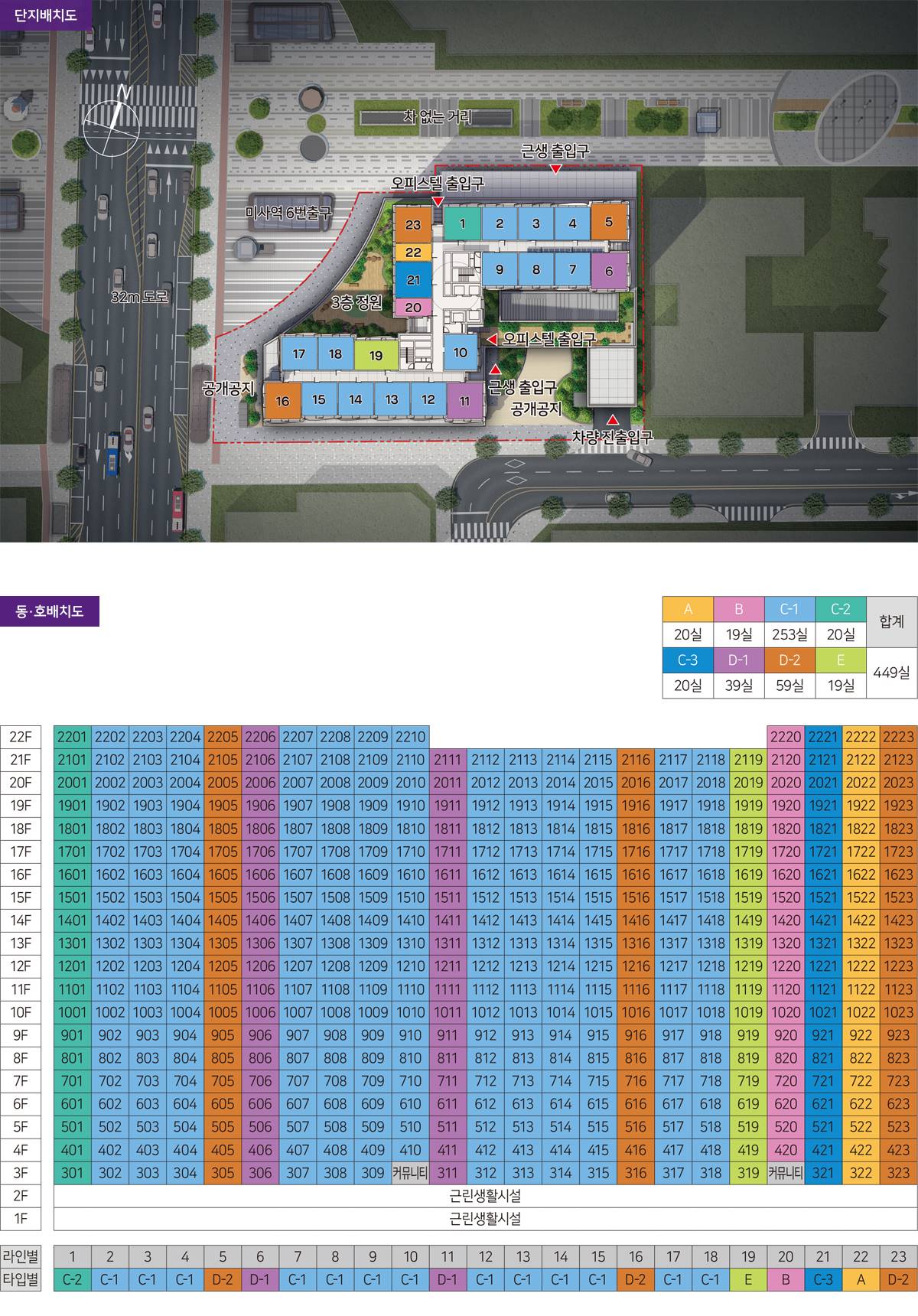918x1316 pixels.
Task: Click the 253실 count in the legend
Action: point(789,635)
